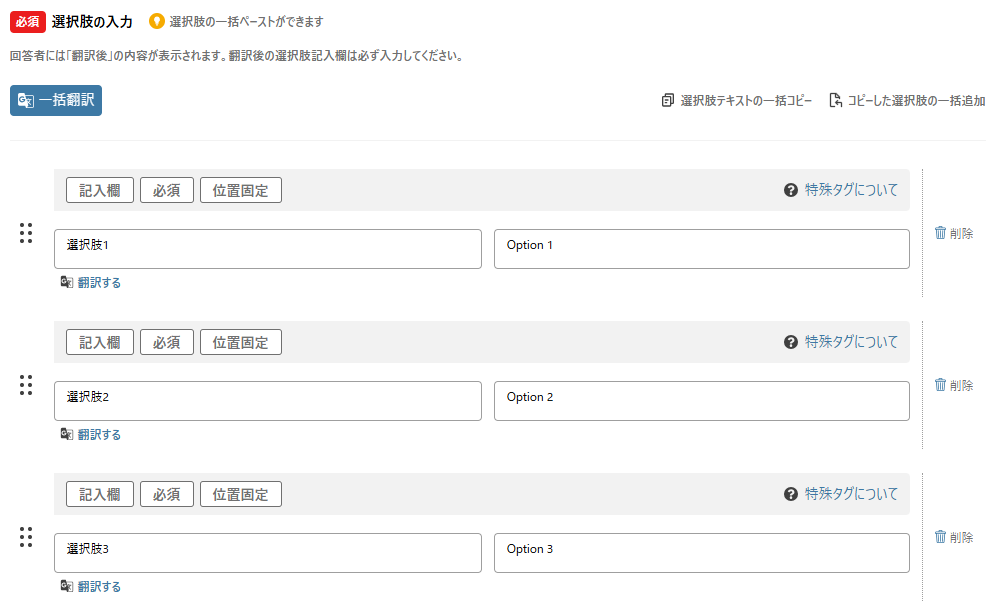Click the question mark icon in first option row
Image resolution: width=996 pixels, height=609 pixels.
[x=791, y=190]
